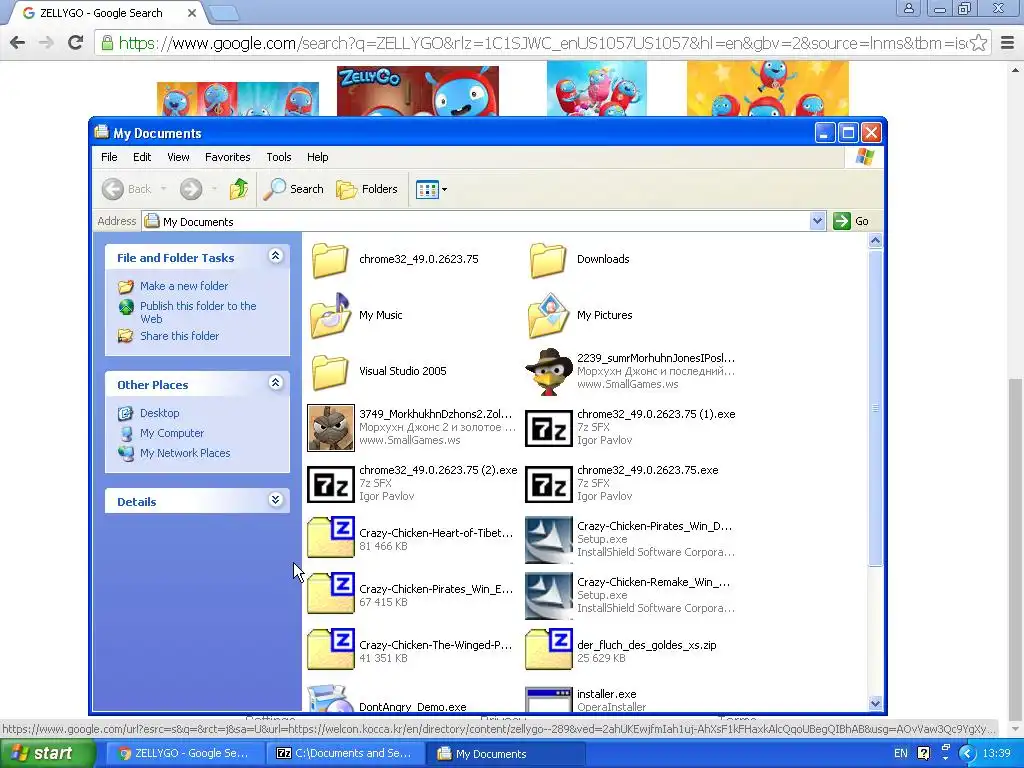
Task: Open the View menu
Action: pos(178,157)
